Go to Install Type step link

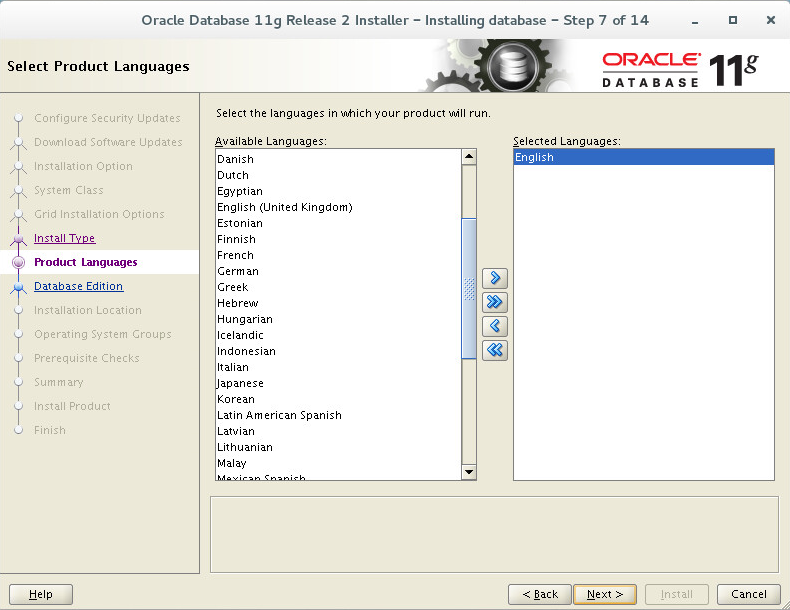coord(64,238)
